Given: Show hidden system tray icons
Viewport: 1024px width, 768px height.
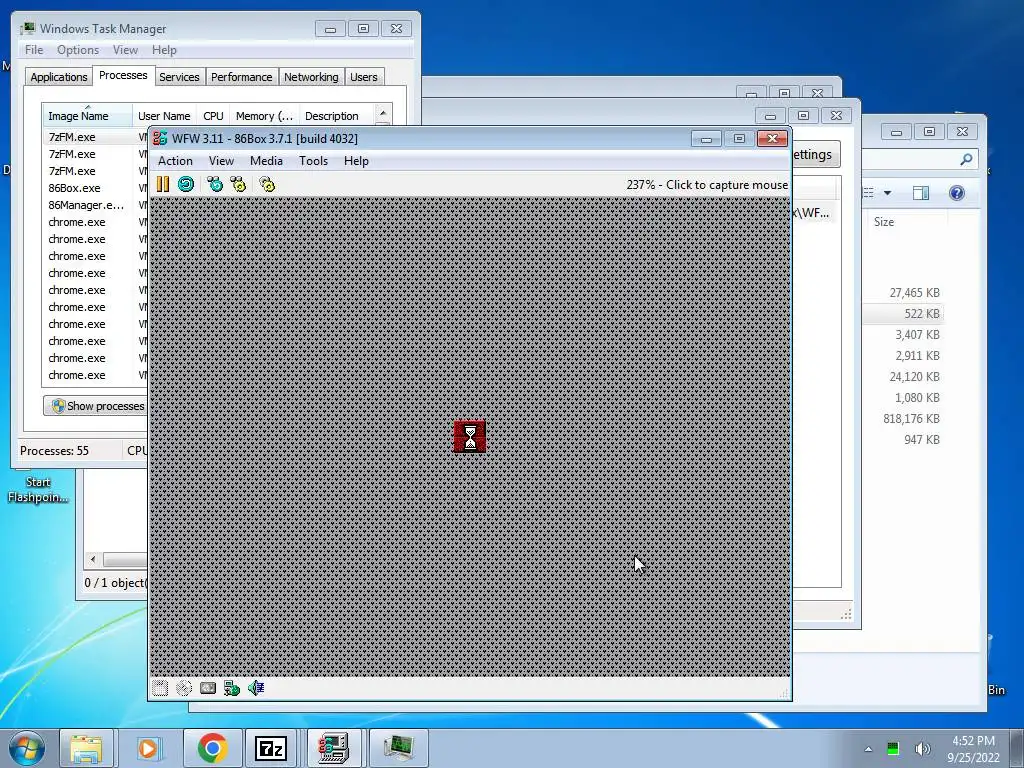Looking at the screenshot, I should (x=868, y=749).
